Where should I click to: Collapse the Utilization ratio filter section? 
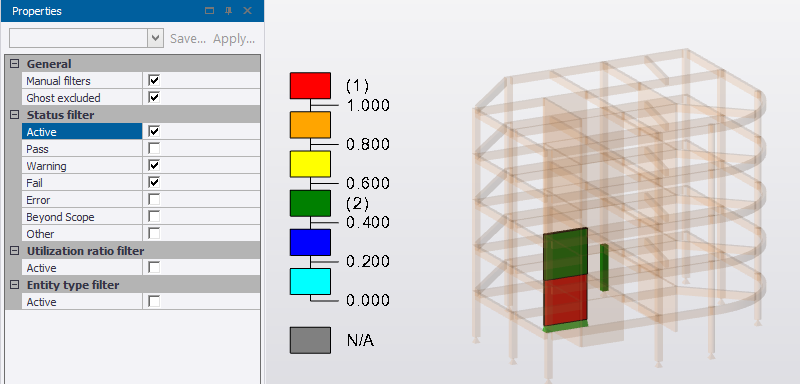pos(15,251)
